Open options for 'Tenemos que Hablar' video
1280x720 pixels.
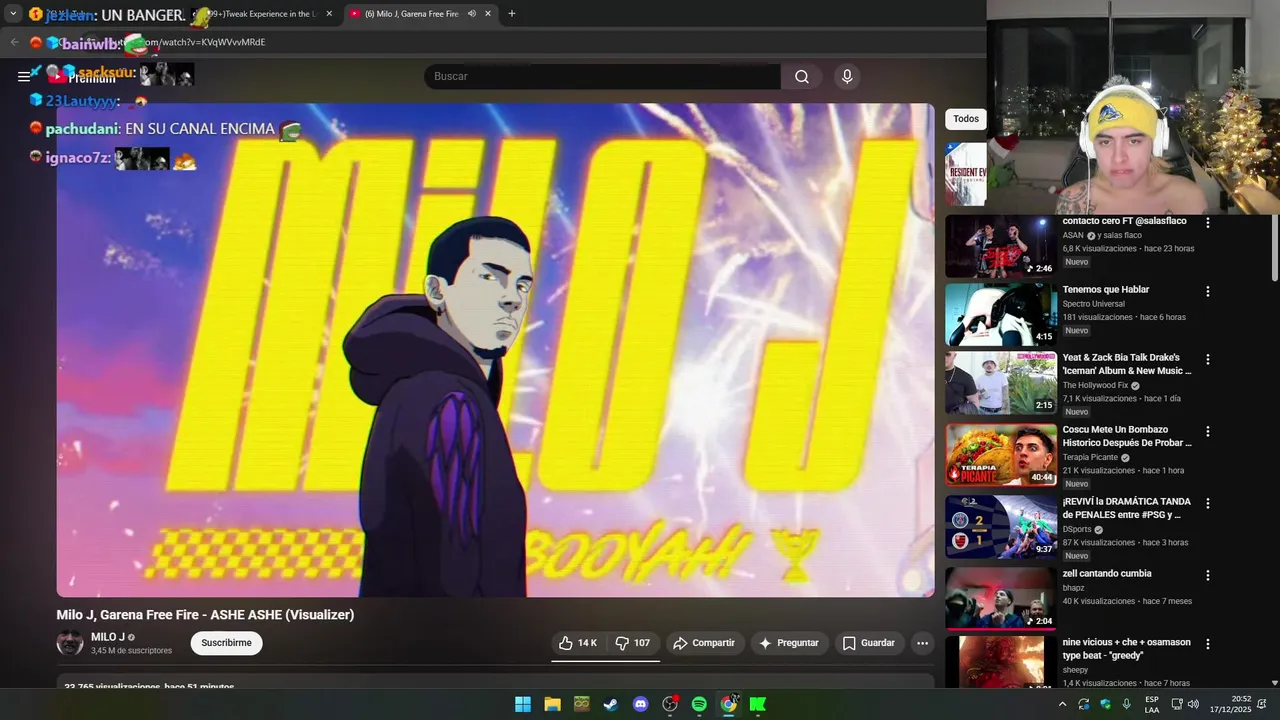tap(1208, 291)
